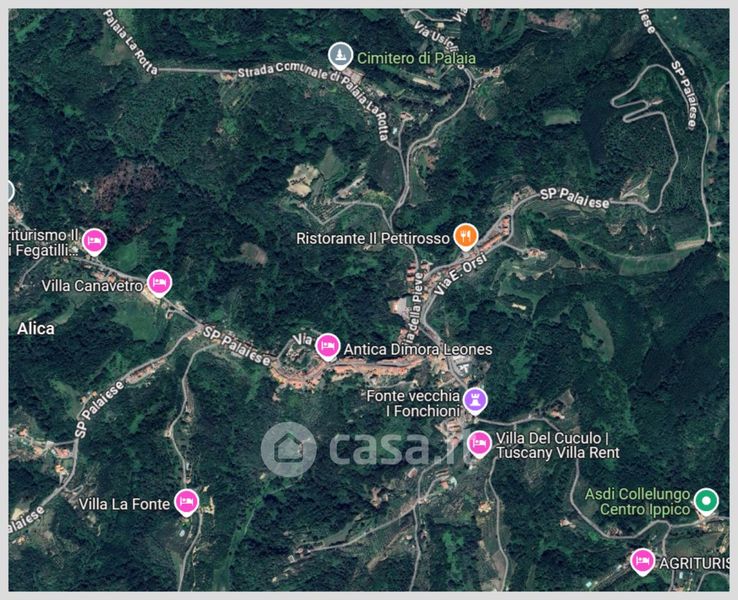Select the Villa Del Cuculo Tuscany Villa Rent label
The image size is (738, 600).
point(557,446)
